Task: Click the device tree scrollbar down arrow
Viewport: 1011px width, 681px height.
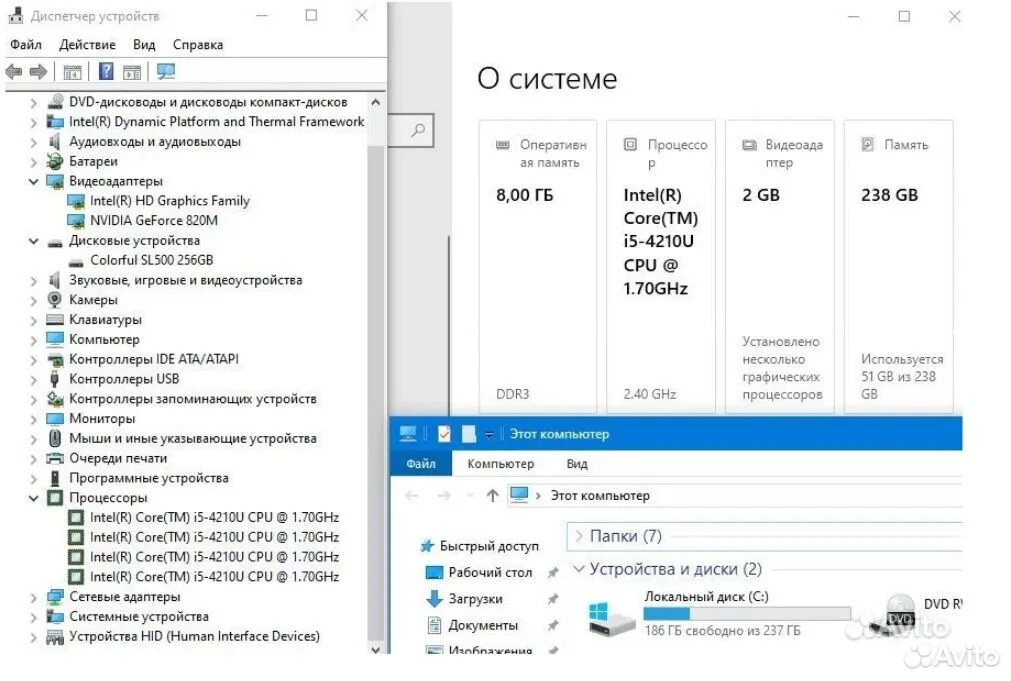Action: pyautogui.click(x=375, y=649)
